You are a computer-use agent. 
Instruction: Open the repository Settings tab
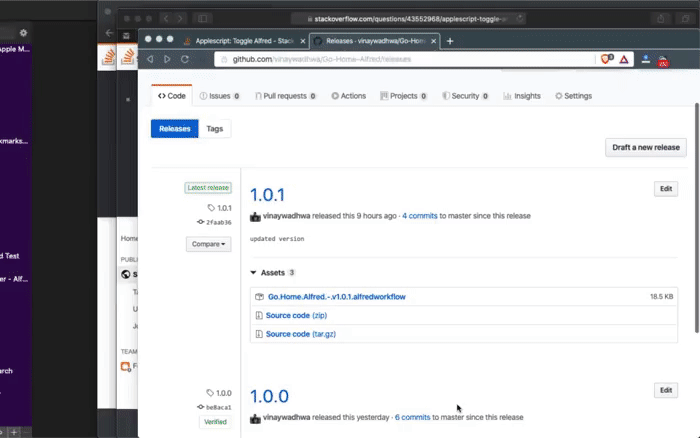pos(572,96)
